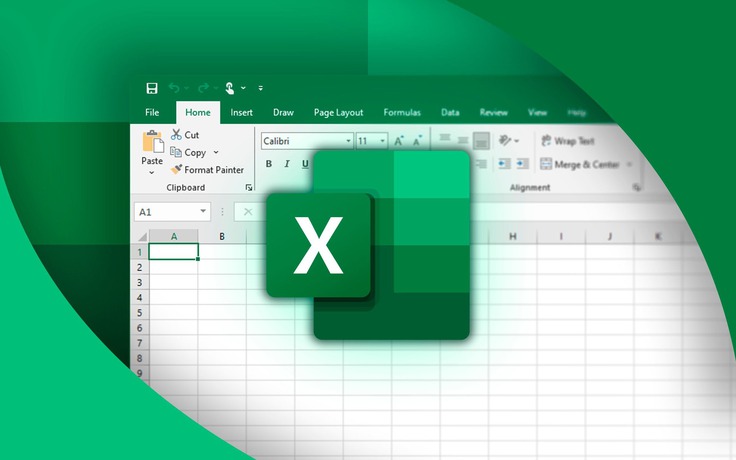Screen dimensions: 736x460
Task: Open Alignment settings dialog launcher
Action: click(636, 187)
